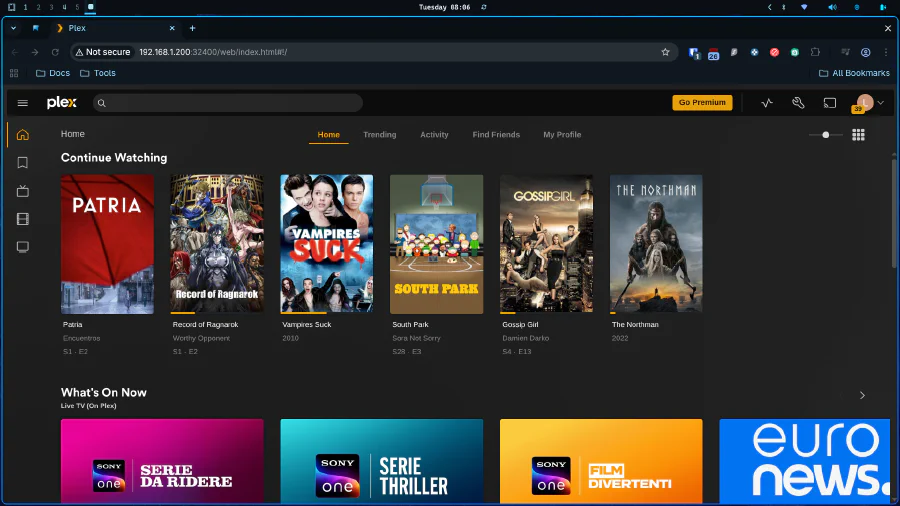The height and width of the screenshot is (506, 900).
Task: Click into the Plex search field
Action: [x=228, y=103]
